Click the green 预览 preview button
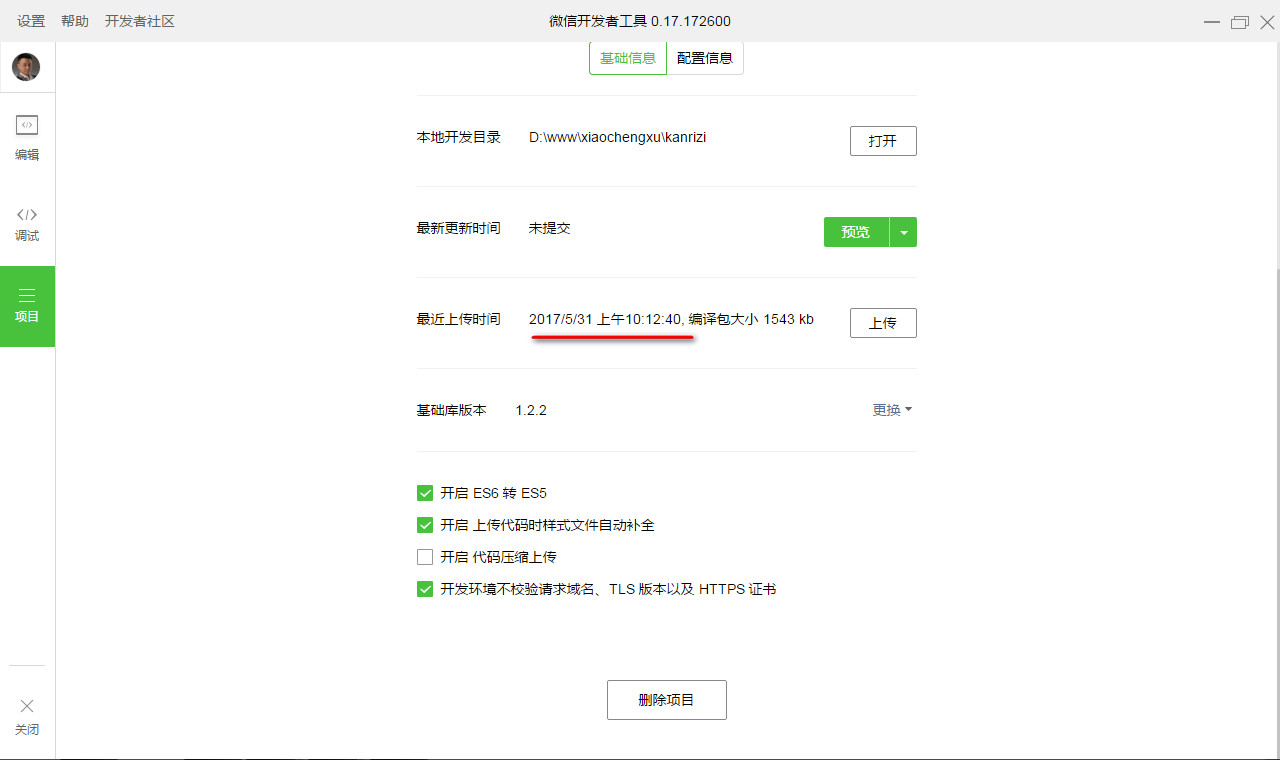The width and height of the screenshot is (1280, 760). [856, 232]
